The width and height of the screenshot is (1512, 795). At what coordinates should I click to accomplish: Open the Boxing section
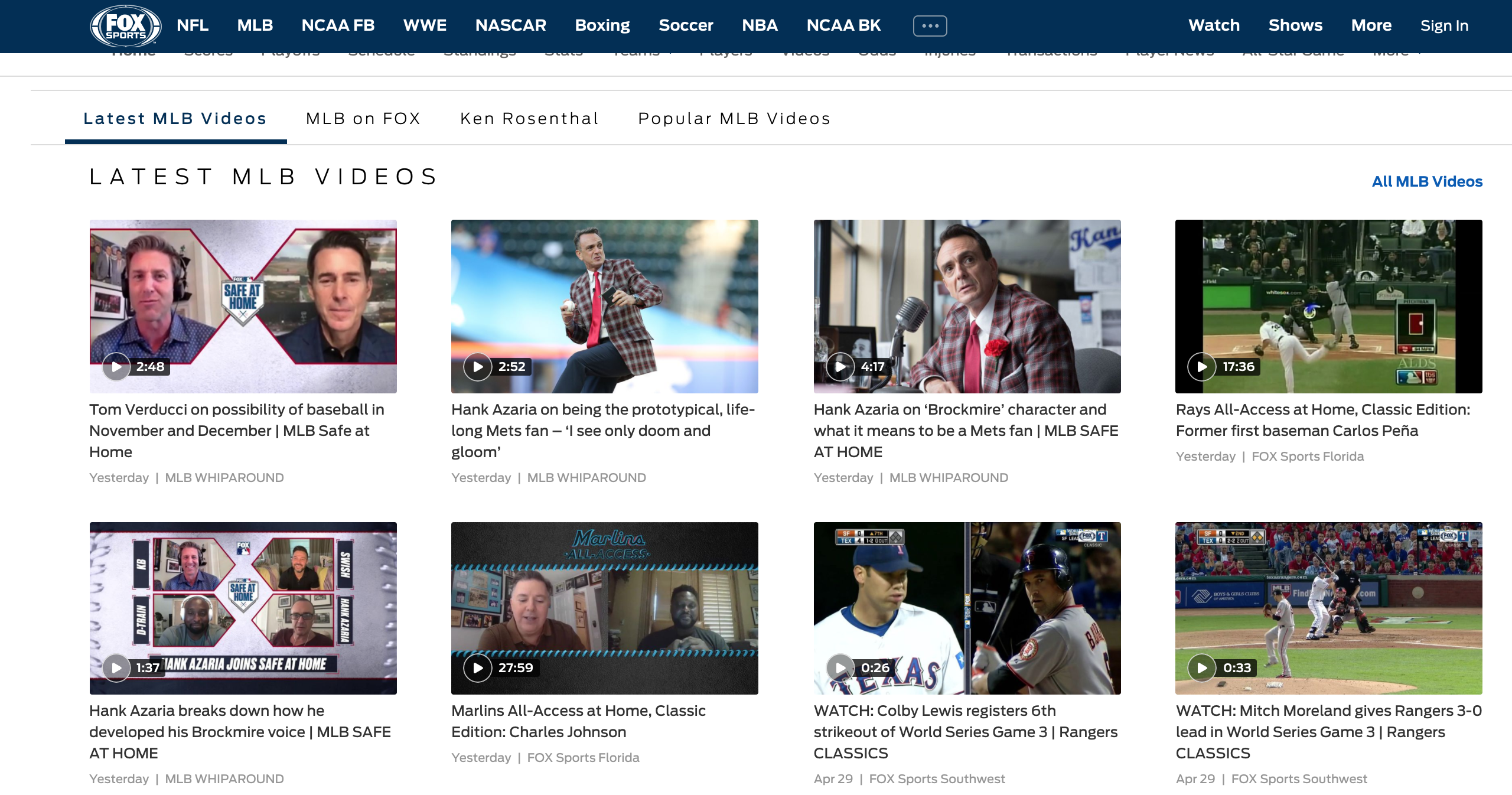[x=602, y=25]
